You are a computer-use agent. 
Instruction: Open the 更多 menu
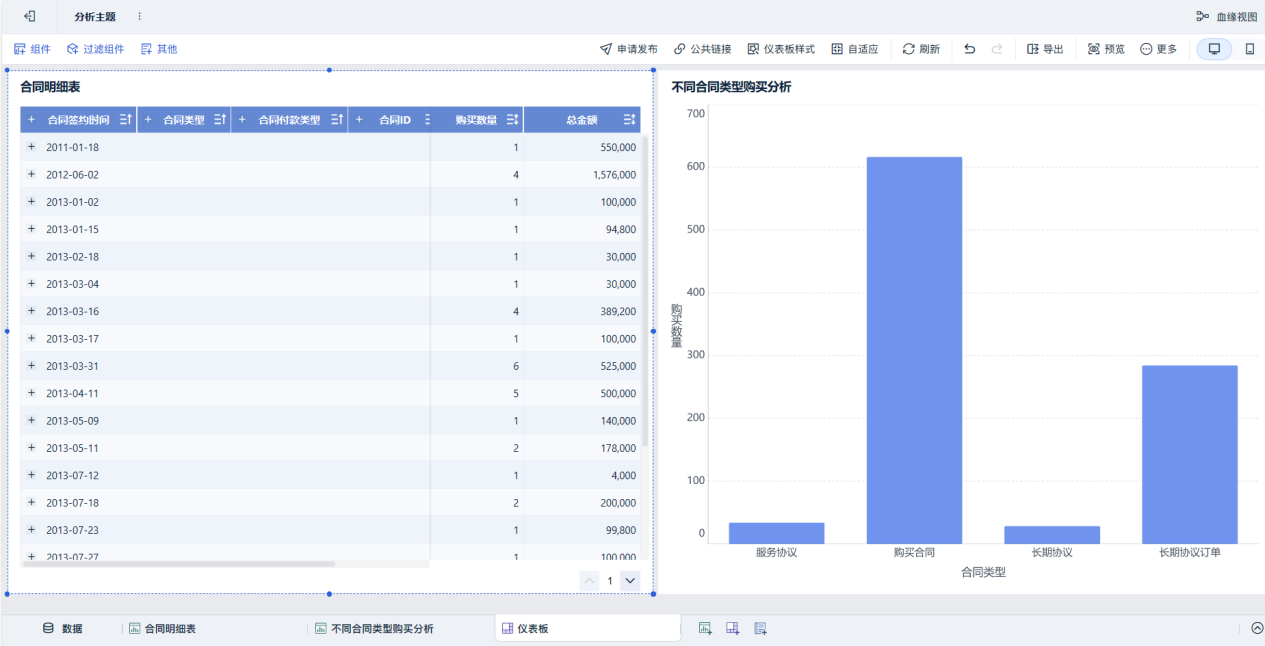coord(1159,49)
